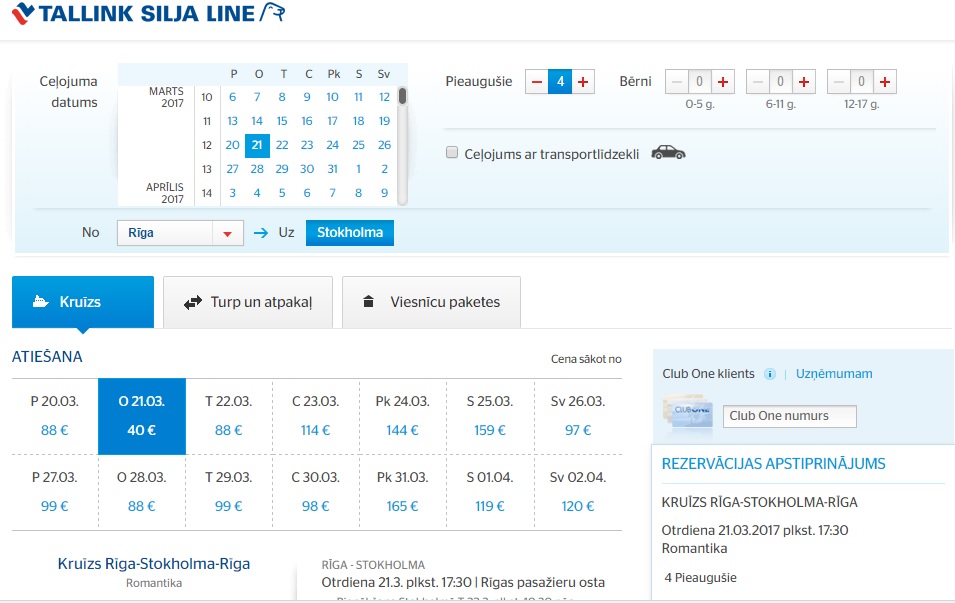The height and width of the screenshot is (603, 955).
Task: Add a child aged 12-17 g.
Action: point(885,82)
